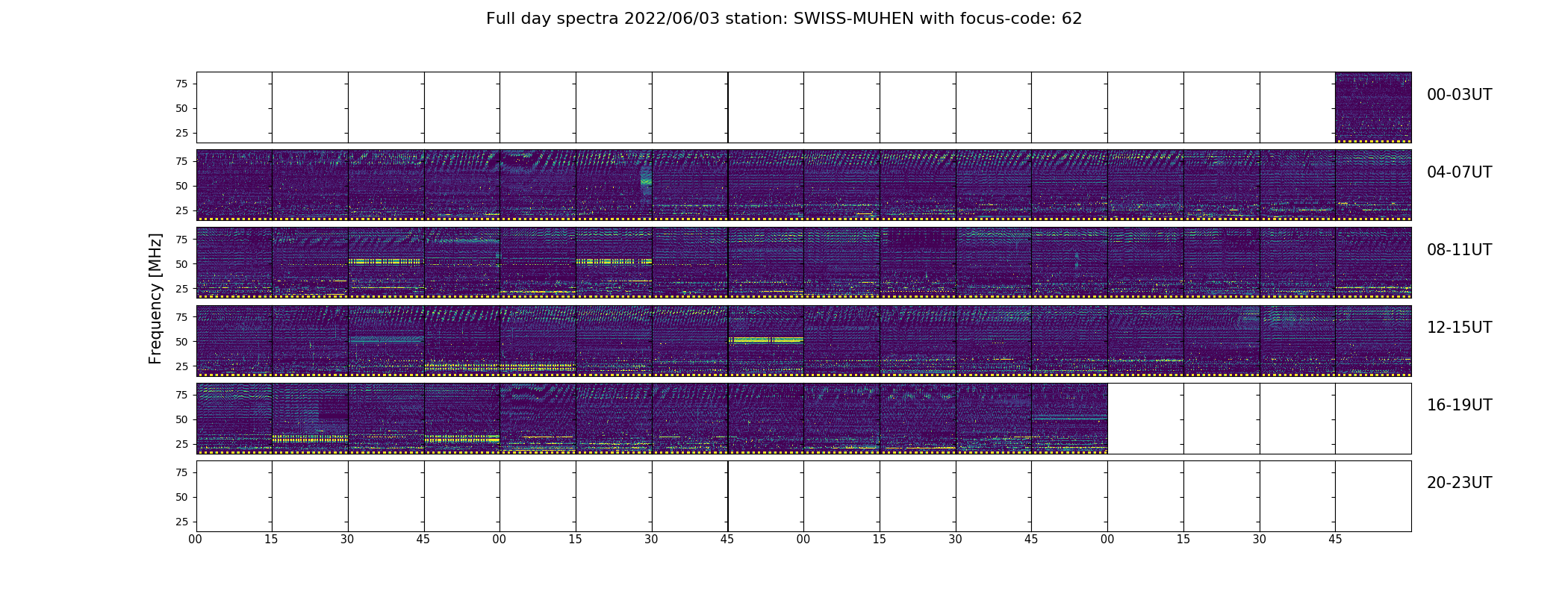Select the "08-11UT" row label

pos(1459,250)
